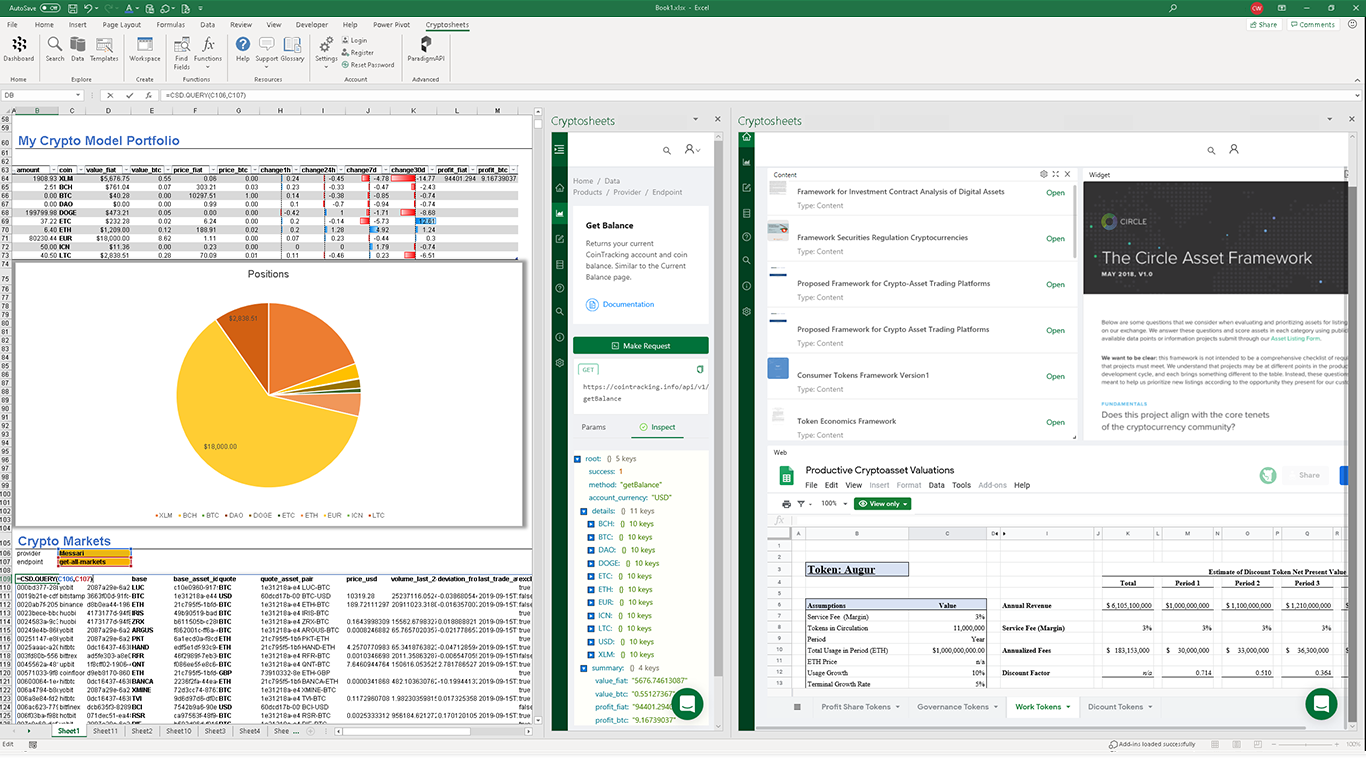Screen dimensions: 1366x768
Task: Click the search magnifier atop the middle pane
Action: (x=668, y=150)
